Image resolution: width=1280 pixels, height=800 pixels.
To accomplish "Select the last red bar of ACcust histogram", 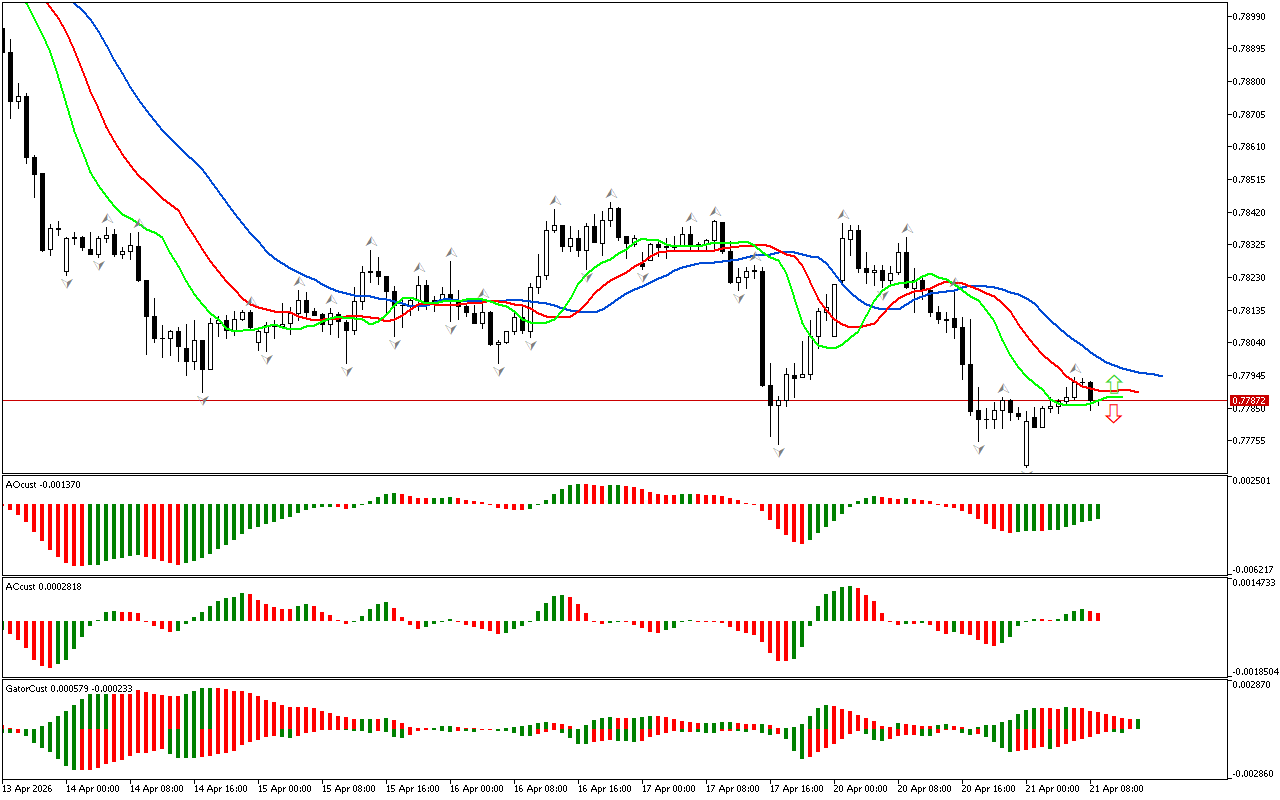I will point(1097,617).
